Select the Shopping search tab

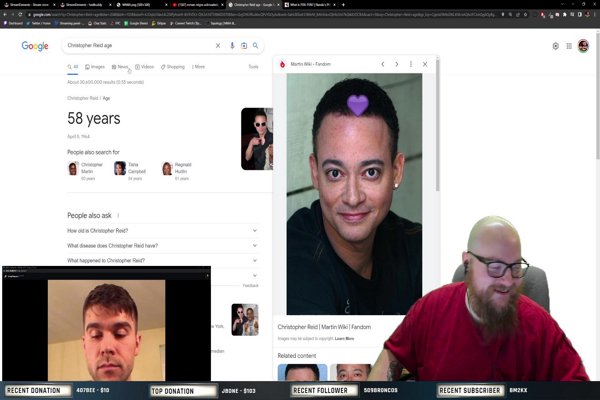pos(173,67)
